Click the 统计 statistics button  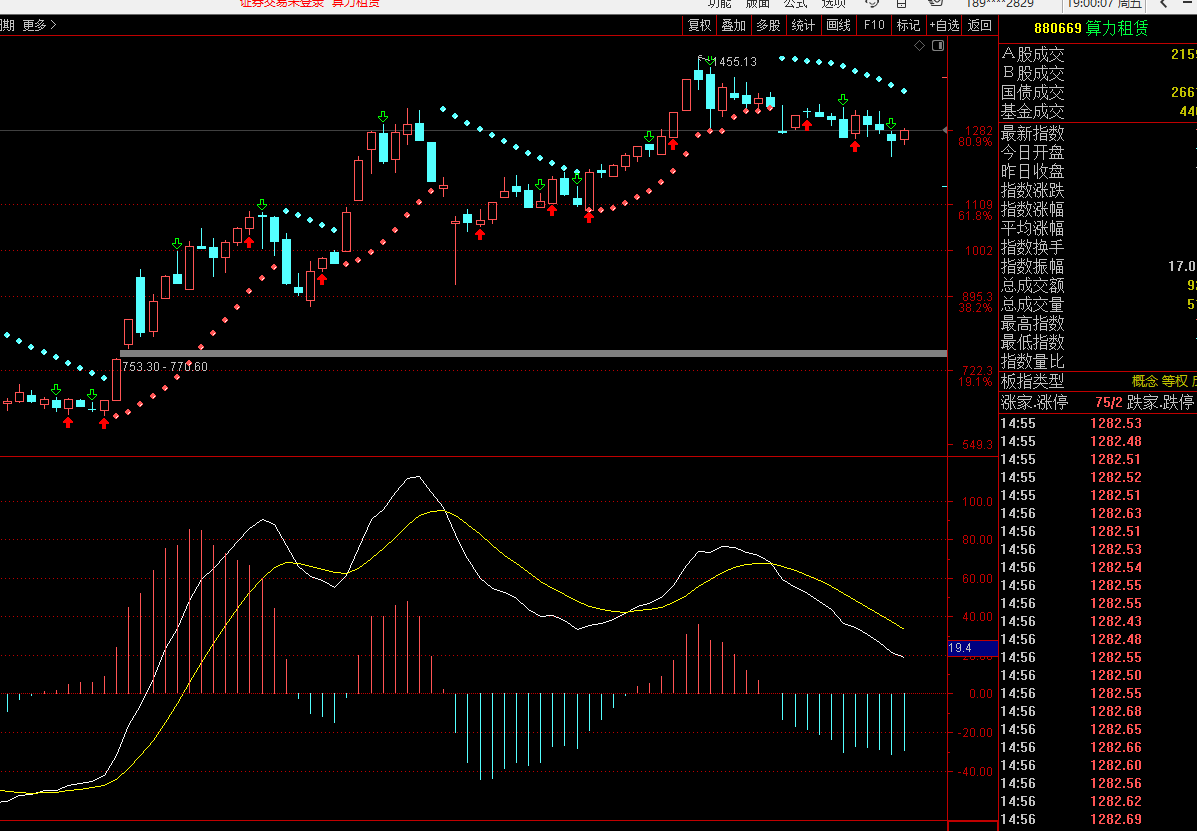tap(803, 25)
